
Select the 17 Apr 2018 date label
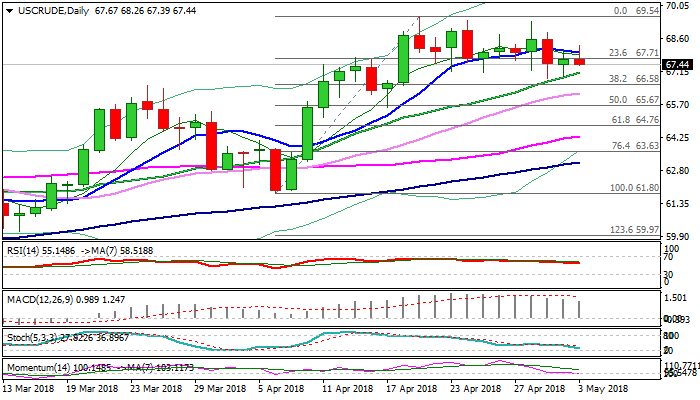[410, 388]
